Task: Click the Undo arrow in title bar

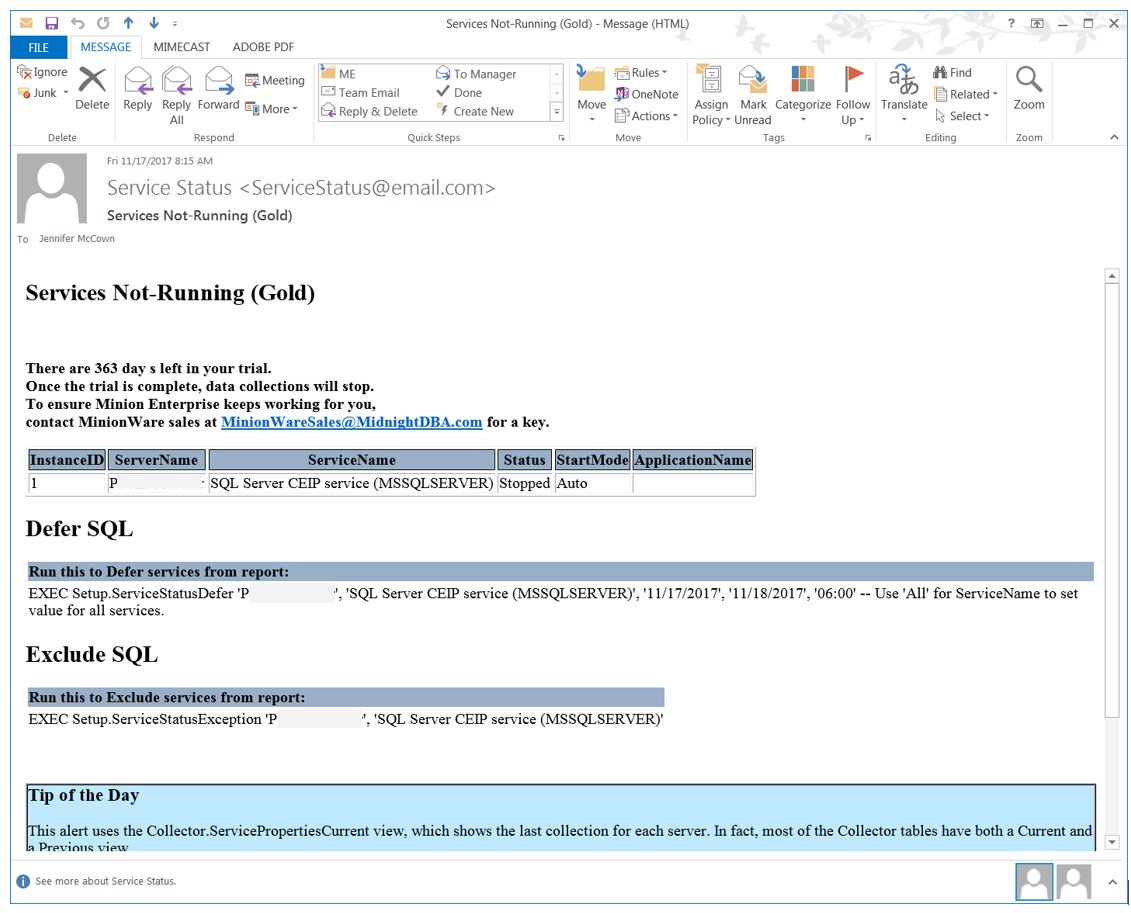Action: [x=78, y=23]
